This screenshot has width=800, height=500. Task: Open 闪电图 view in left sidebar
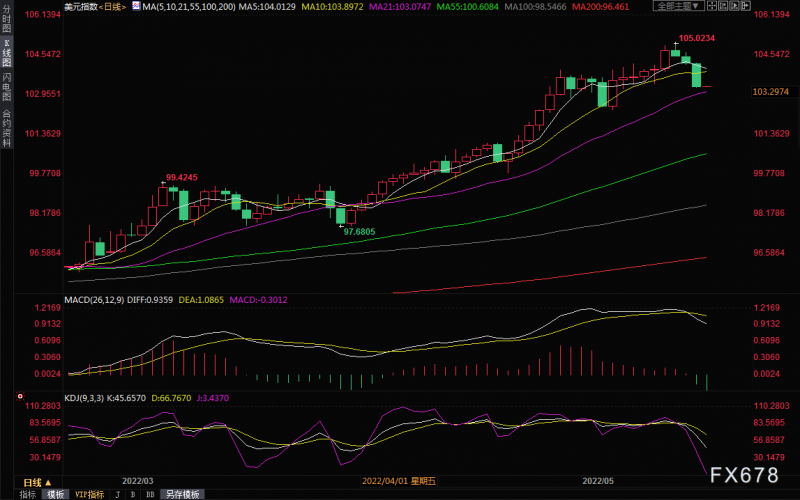click(x=7, y=87)
